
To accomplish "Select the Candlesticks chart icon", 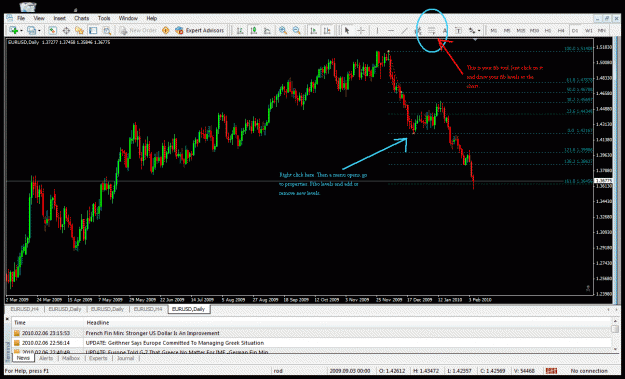I will [254, 30].
